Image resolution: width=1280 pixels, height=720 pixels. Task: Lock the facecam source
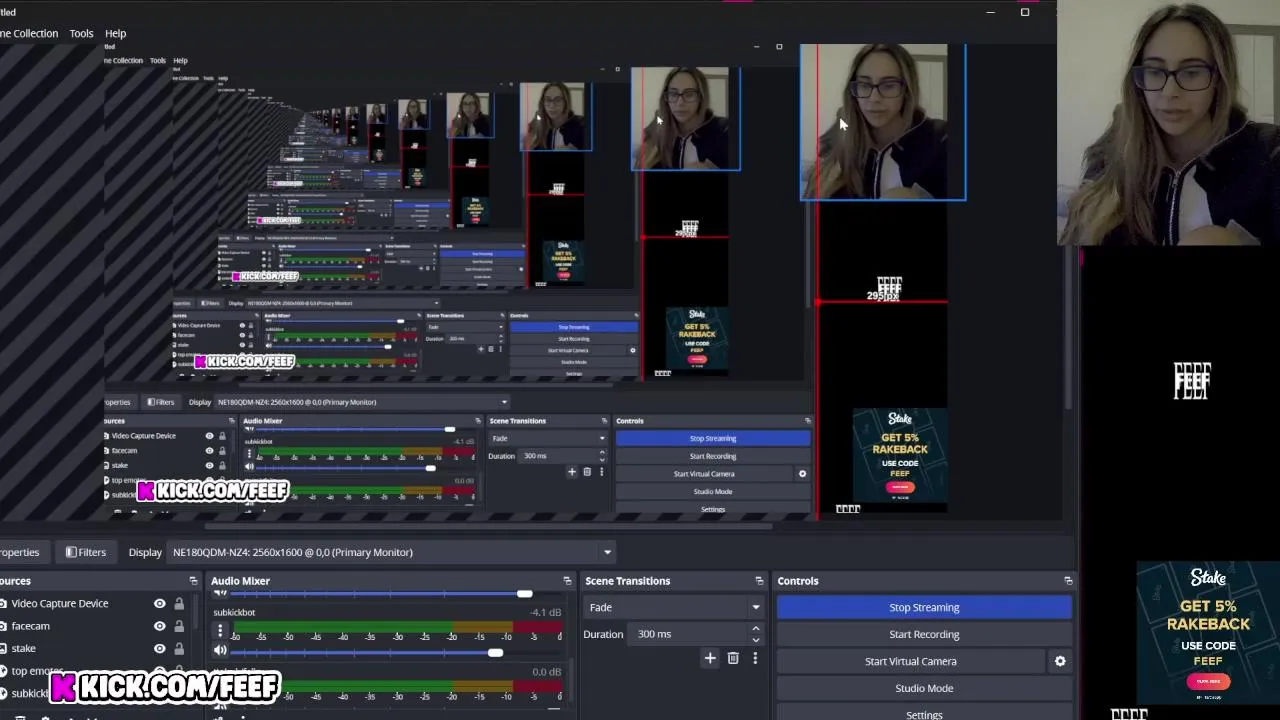[179, 626]
